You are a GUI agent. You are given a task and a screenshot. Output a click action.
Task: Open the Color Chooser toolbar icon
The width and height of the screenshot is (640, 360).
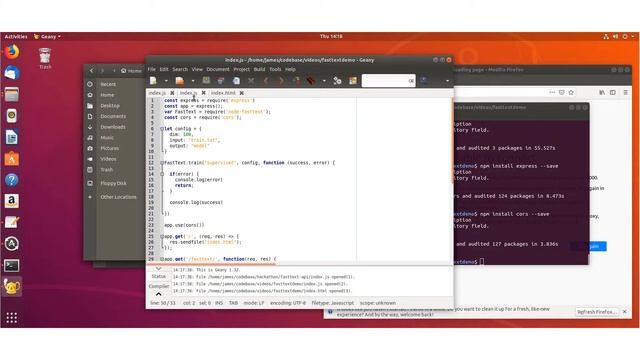(353, 81)
